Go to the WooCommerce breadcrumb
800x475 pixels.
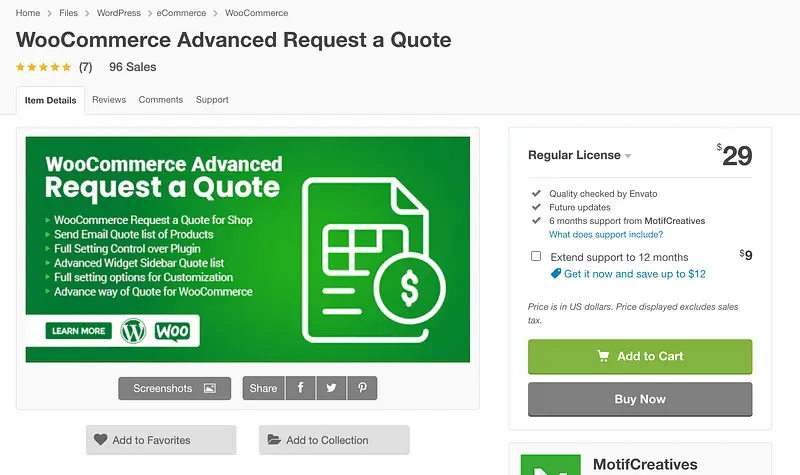coord(256,13)
